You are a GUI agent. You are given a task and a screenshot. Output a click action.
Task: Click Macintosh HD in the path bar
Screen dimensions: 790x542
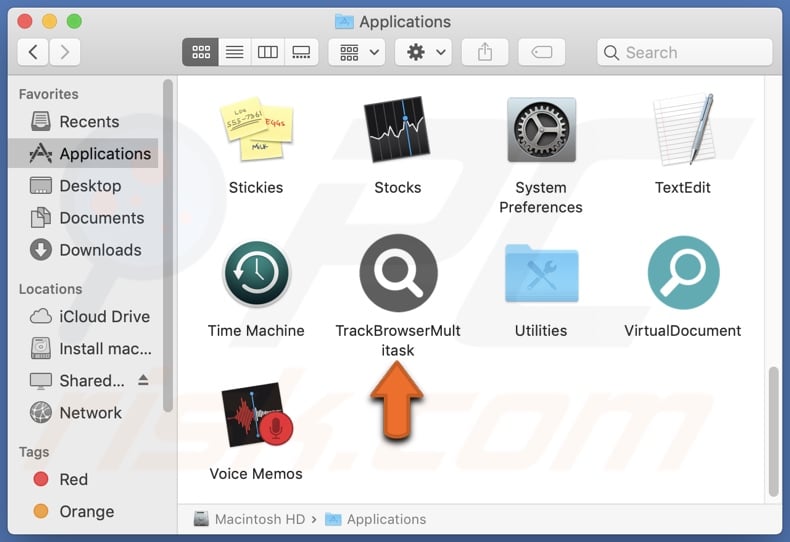249,519
